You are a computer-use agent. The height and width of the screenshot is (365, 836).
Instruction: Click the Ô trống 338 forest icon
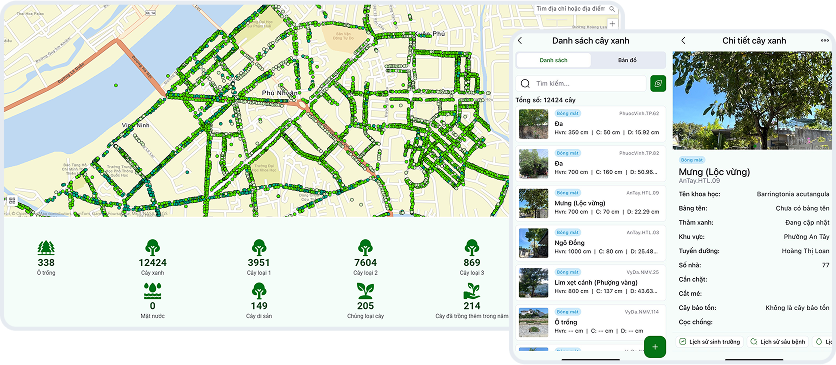pyautogui.click(x=46, y=248)
